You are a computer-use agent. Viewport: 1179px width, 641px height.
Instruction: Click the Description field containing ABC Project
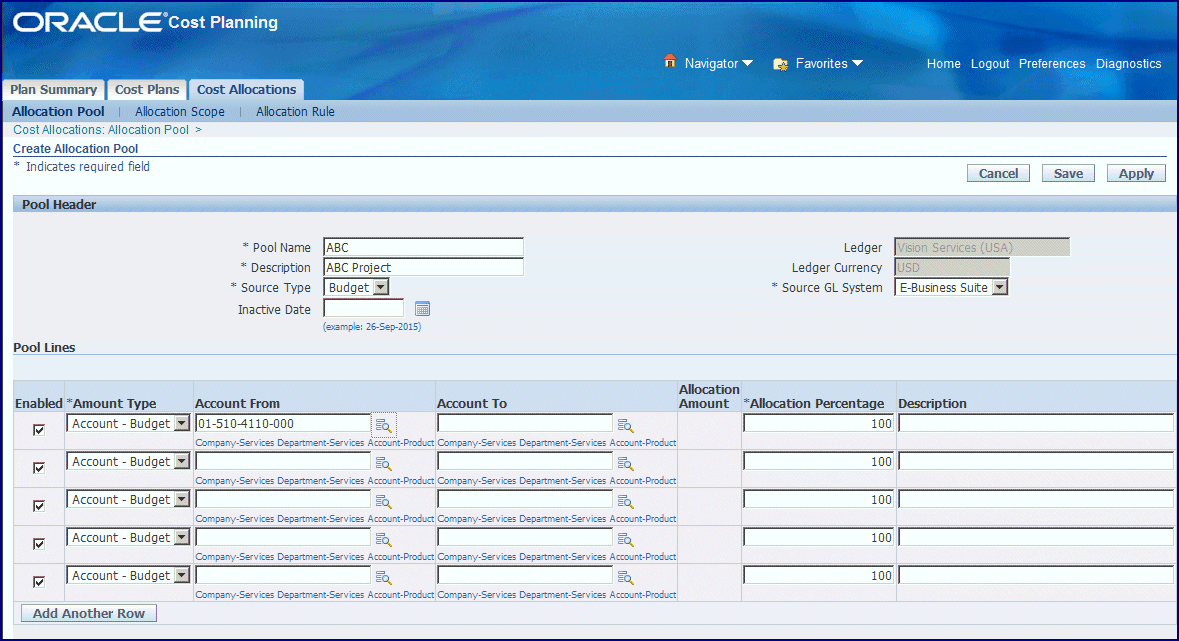click(423, 267)
